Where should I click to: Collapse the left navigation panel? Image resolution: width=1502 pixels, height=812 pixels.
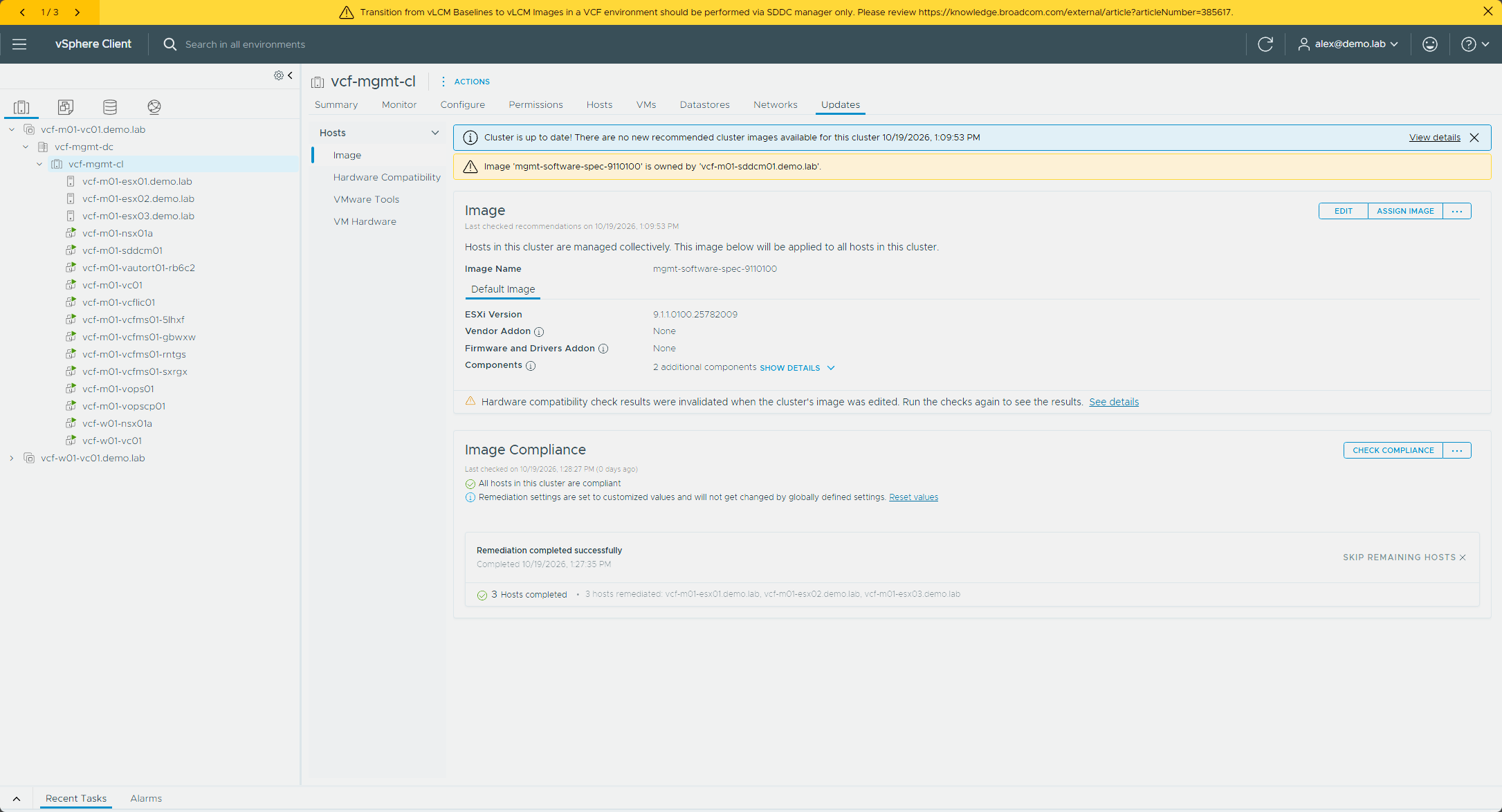pyautogui.click(x=291, y=75)
